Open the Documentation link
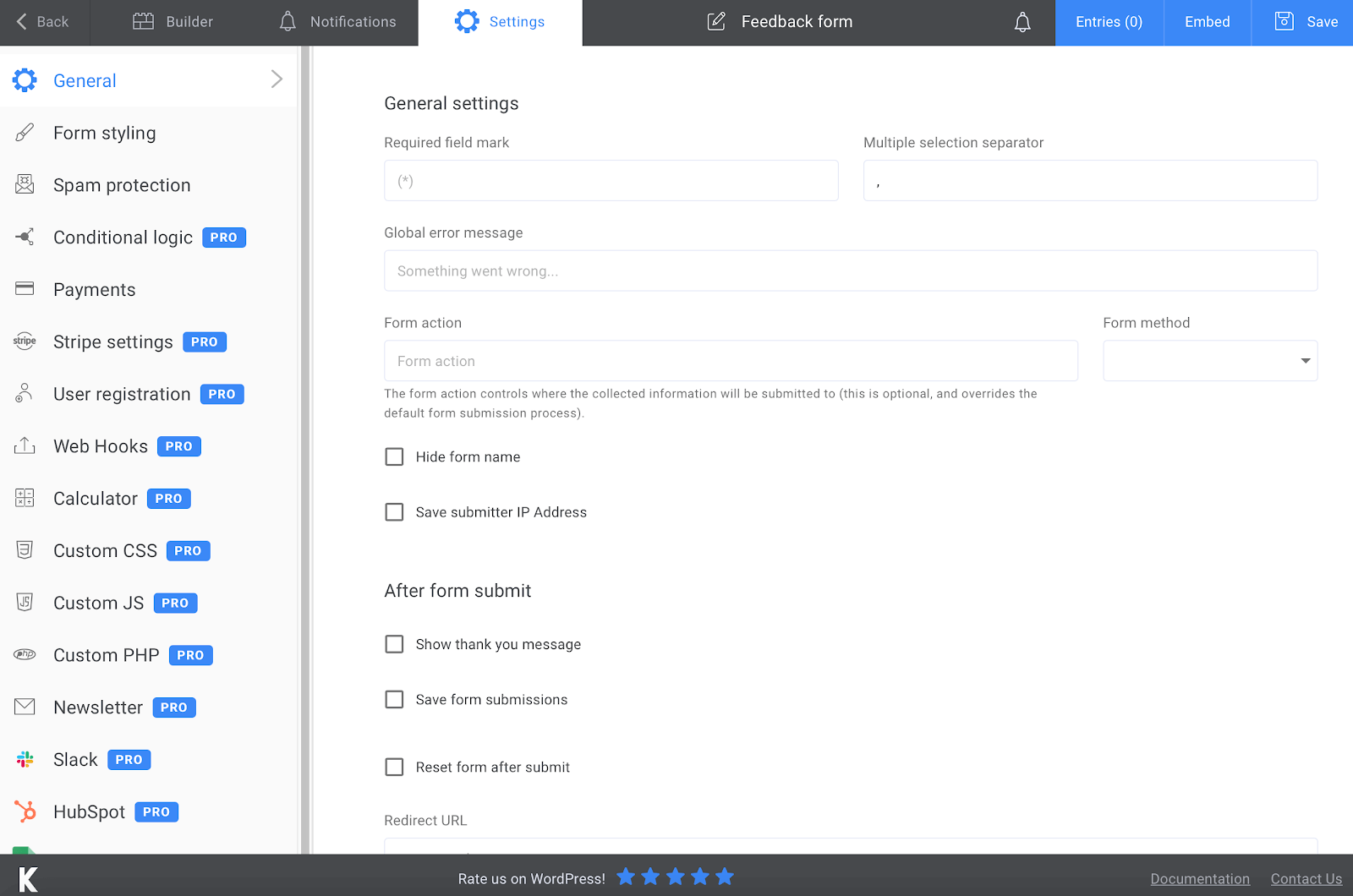The height and width of the screenshot is (896, 1353). 1200,878
